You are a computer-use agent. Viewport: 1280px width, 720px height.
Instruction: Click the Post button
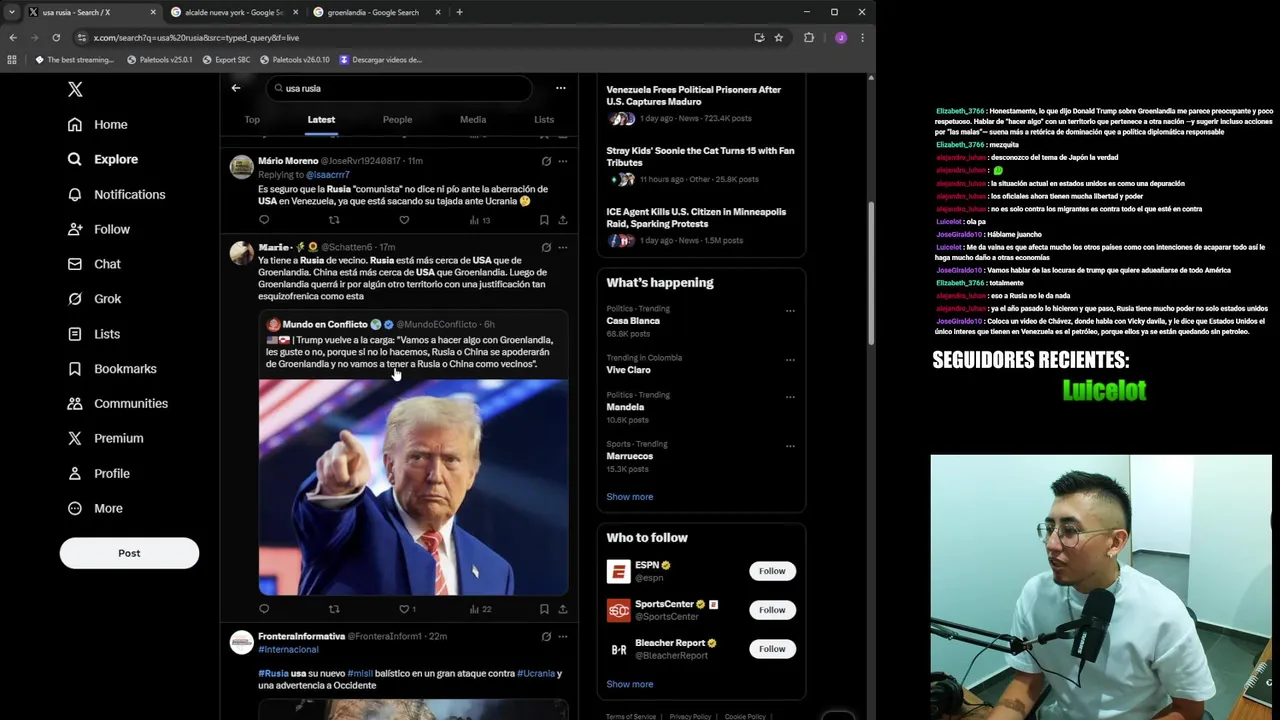tap(129, 553)
